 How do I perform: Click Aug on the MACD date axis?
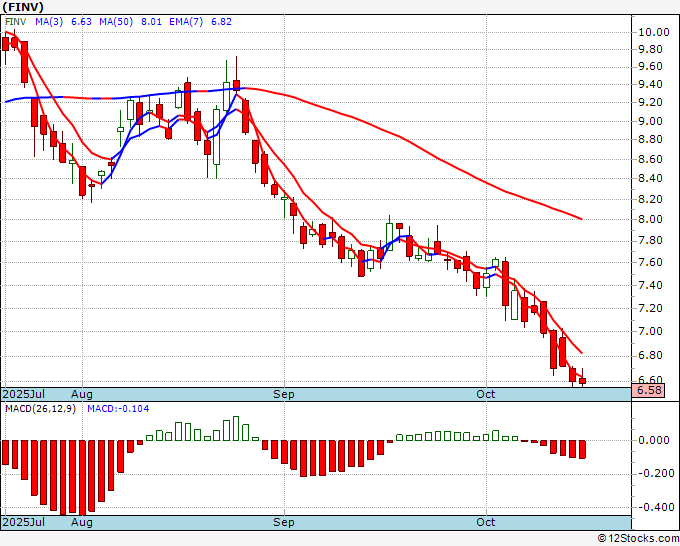(x=82, y=522)
